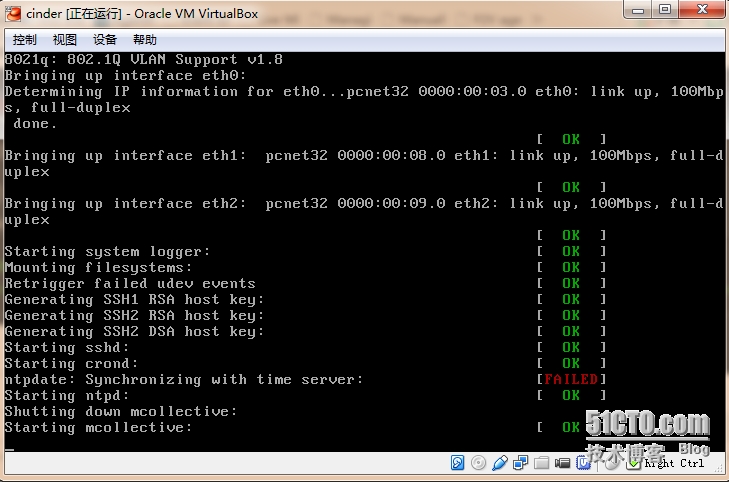The image size is (729, 482).
Task: Click the hard disk activity icon
Action: (x=457, y=462)
